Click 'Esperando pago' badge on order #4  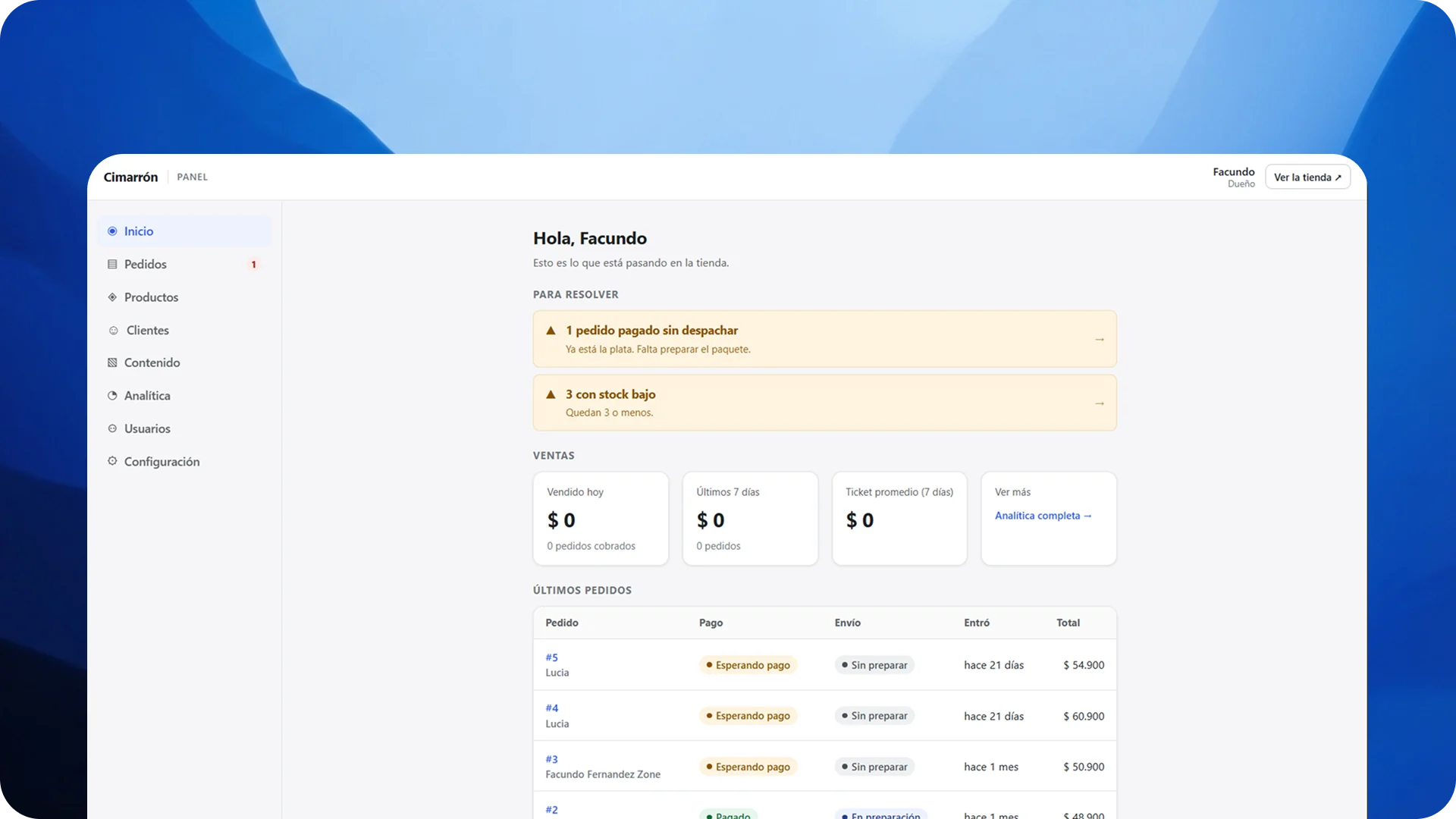748,716
